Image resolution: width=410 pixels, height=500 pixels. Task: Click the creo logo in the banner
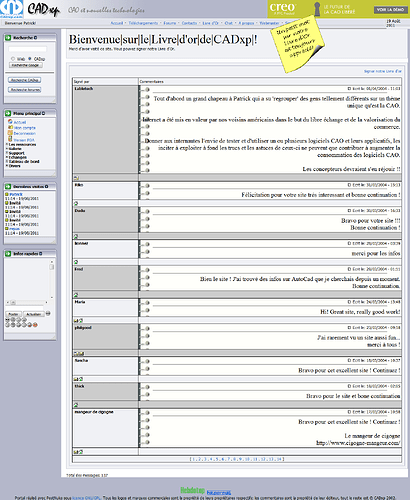pos(283,9)
